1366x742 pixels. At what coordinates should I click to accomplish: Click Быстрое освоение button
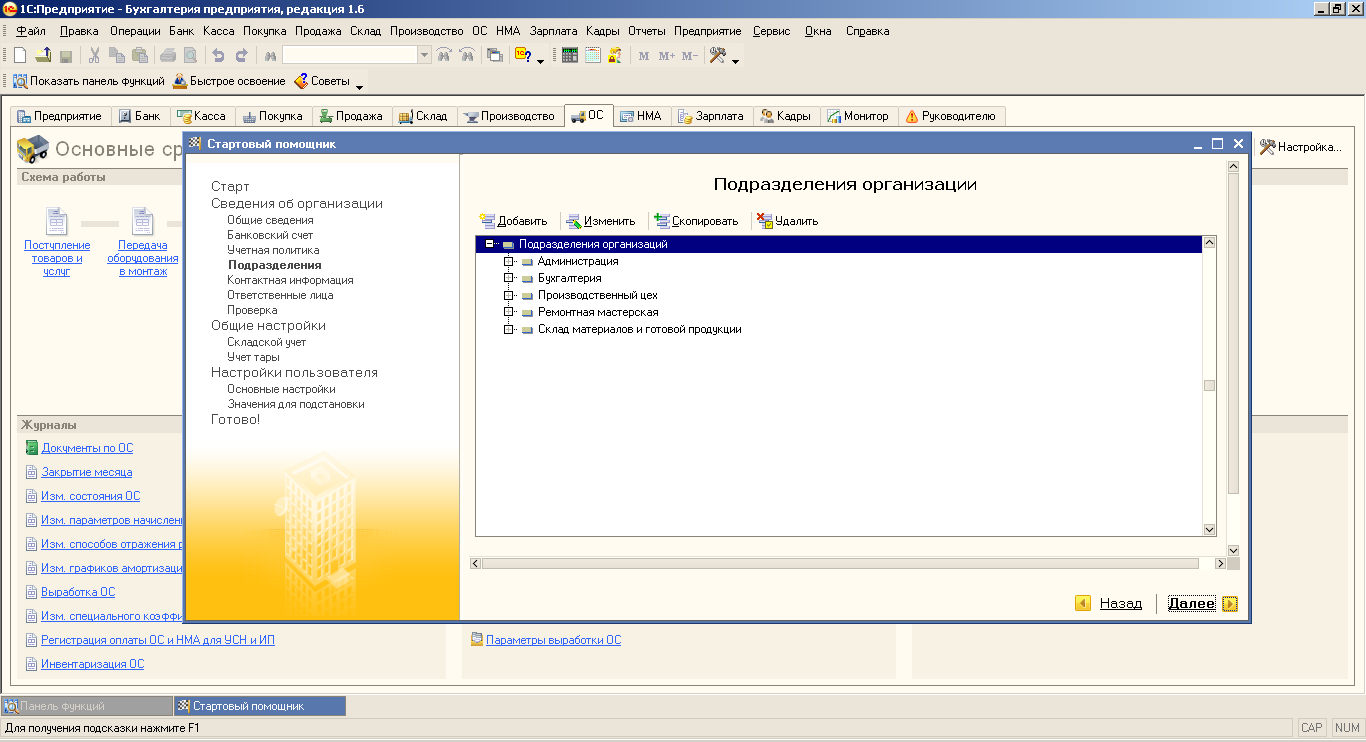pyautogui.click(x=229, y=81)
